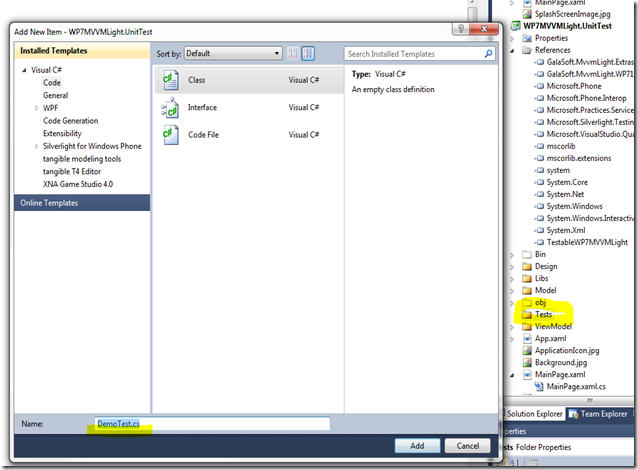The image size is (638, 470).
Task: Click the WP7MVVMLight.UnitTest project icon
Action: [516, 26]
